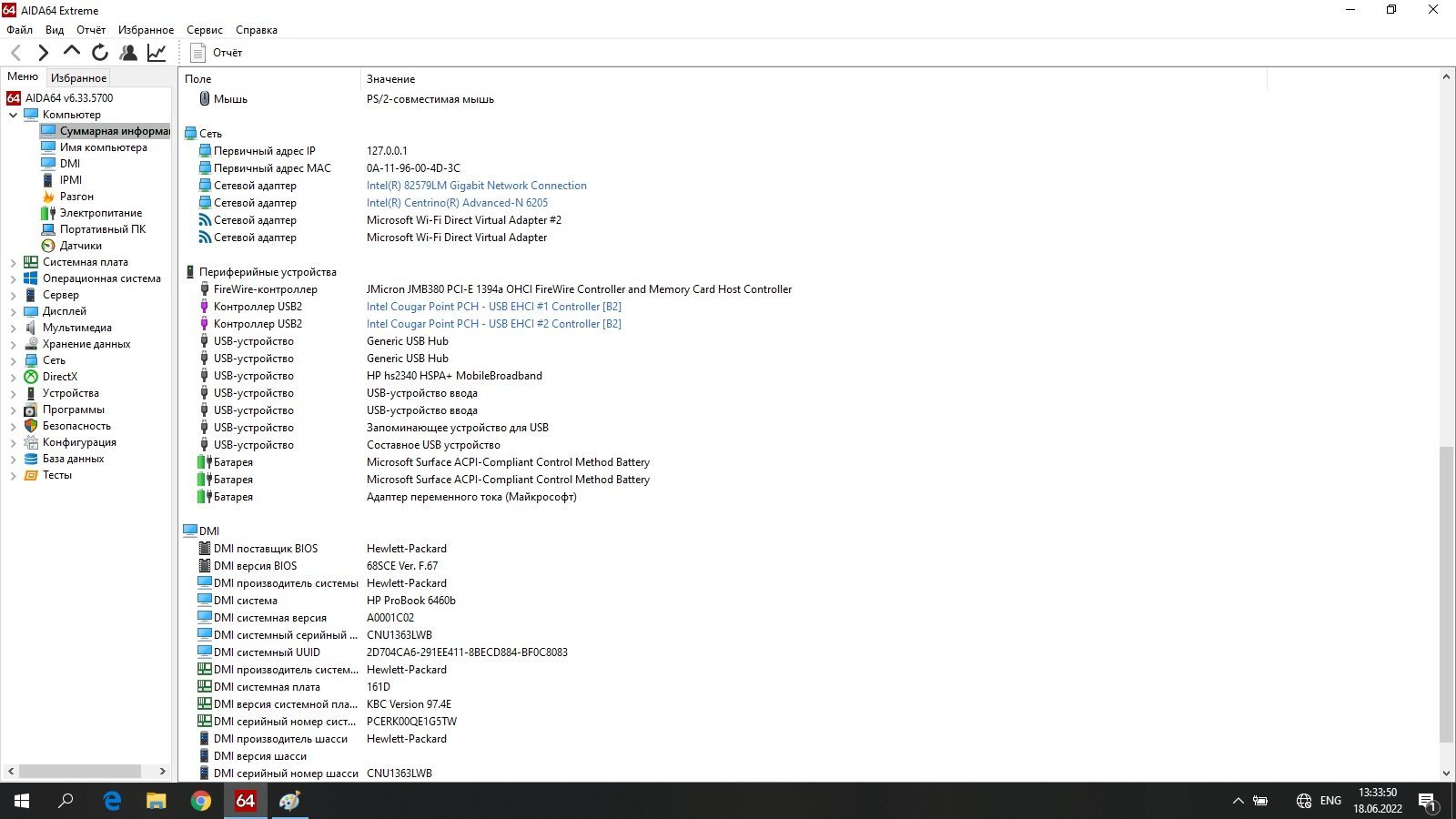Screen dimensions: 1456x819
Task: Open the USB EHCI #2 Controller link
Action: coord(494,324)
